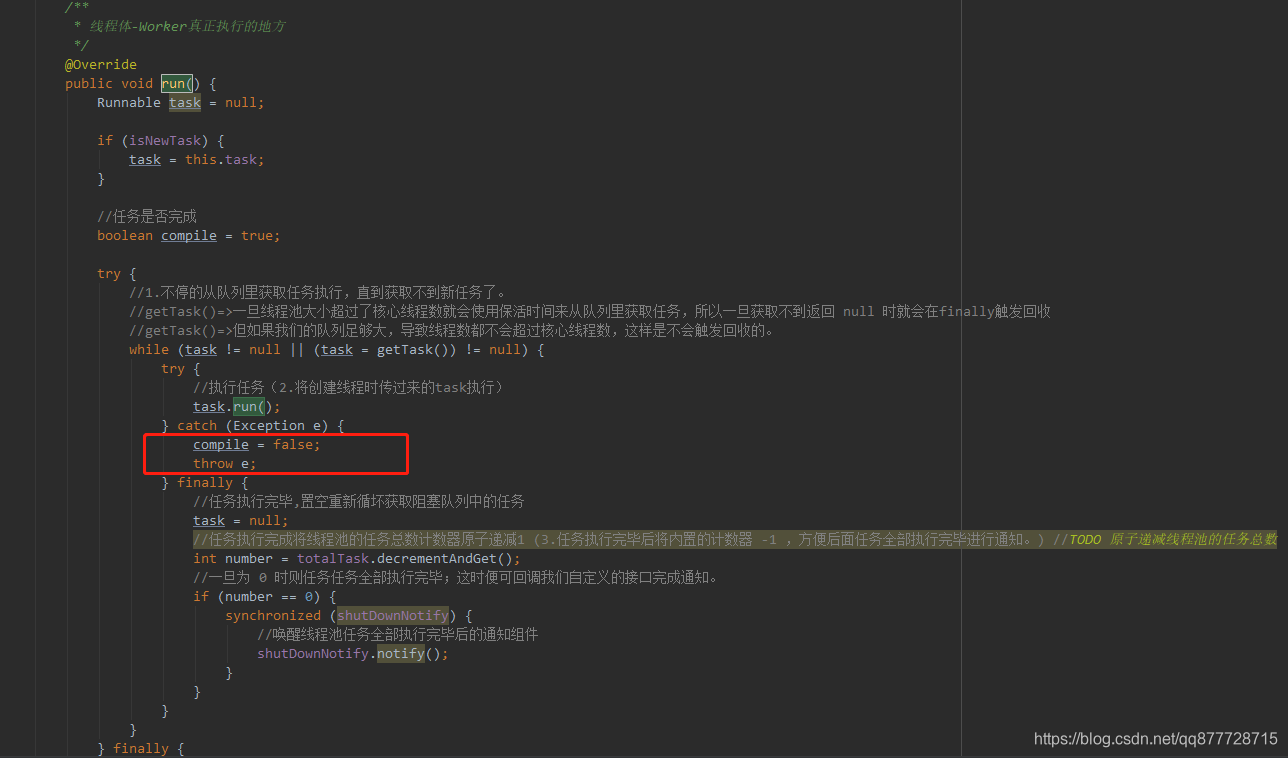Click comment '//getTask()=>一旦线程池大小超过了核心线程数'

[590, 311]
